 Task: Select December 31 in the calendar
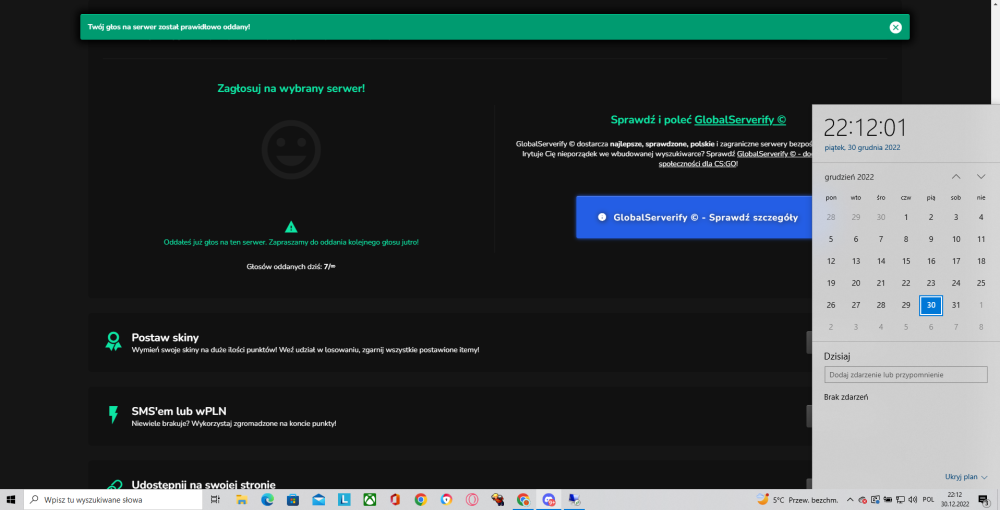956,305
